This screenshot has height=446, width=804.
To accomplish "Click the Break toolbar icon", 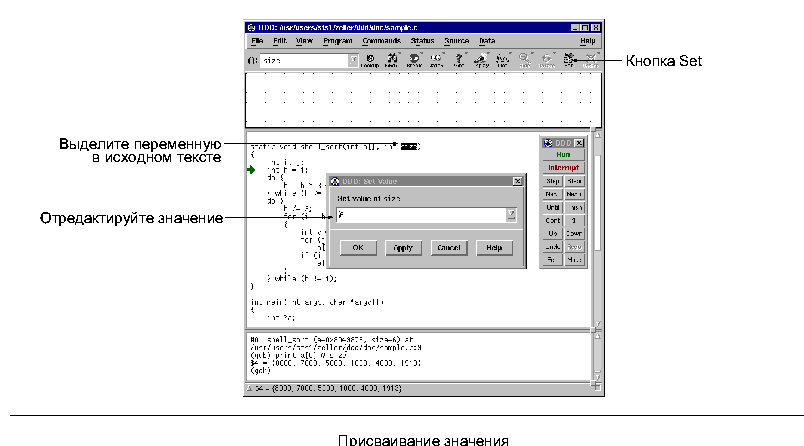I will [x=414, y=60].
